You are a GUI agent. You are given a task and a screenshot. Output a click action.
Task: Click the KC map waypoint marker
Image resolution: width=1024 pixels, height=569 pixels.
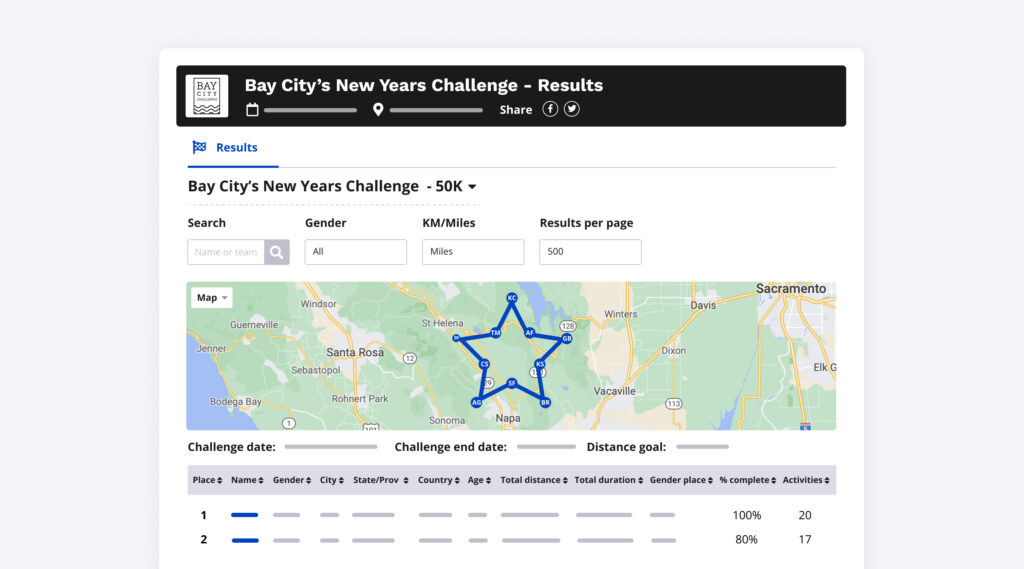[512, 298]
